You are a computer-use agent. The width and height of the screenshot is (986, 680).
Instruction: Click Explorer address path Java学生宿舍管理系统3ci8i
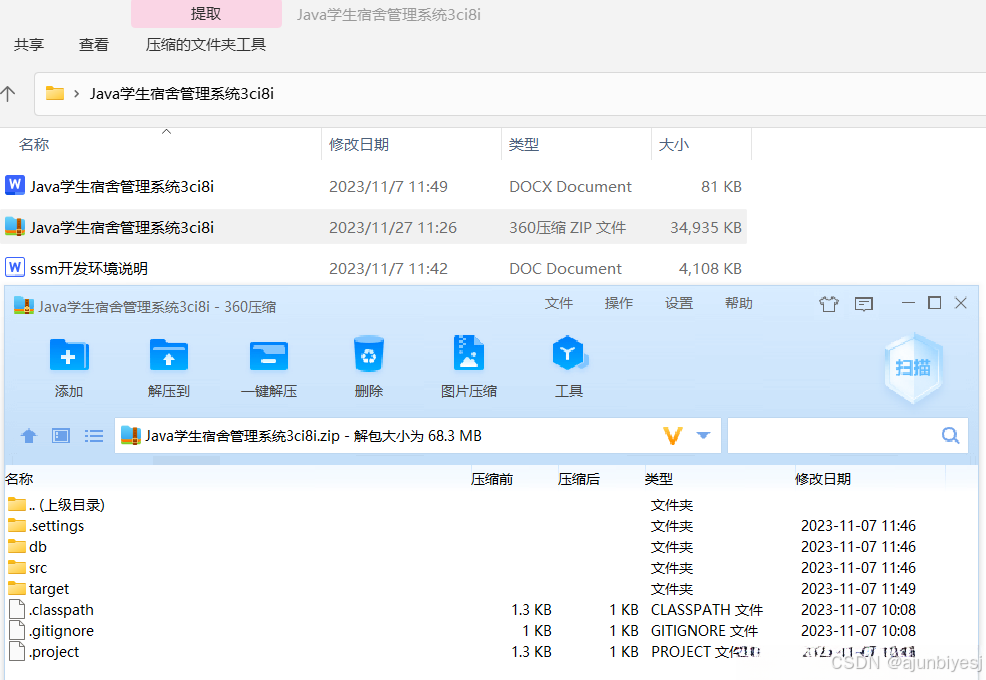(182, 94)
